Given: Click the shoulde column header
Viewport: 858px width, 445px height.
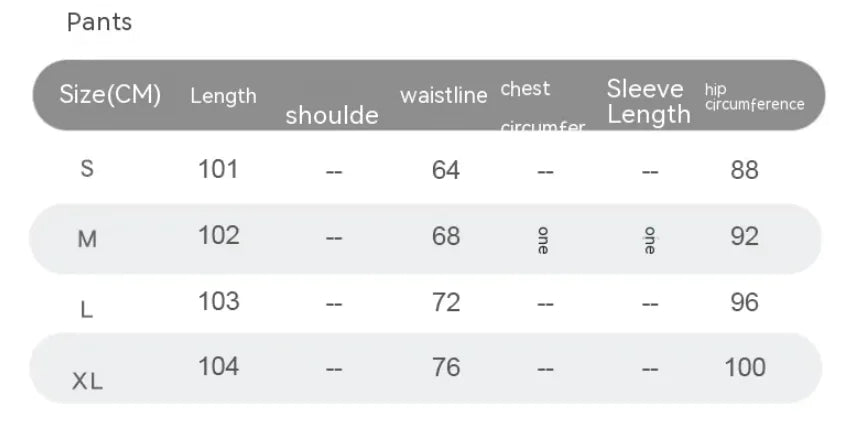Looking at the screenshot, I should point(332,116).
